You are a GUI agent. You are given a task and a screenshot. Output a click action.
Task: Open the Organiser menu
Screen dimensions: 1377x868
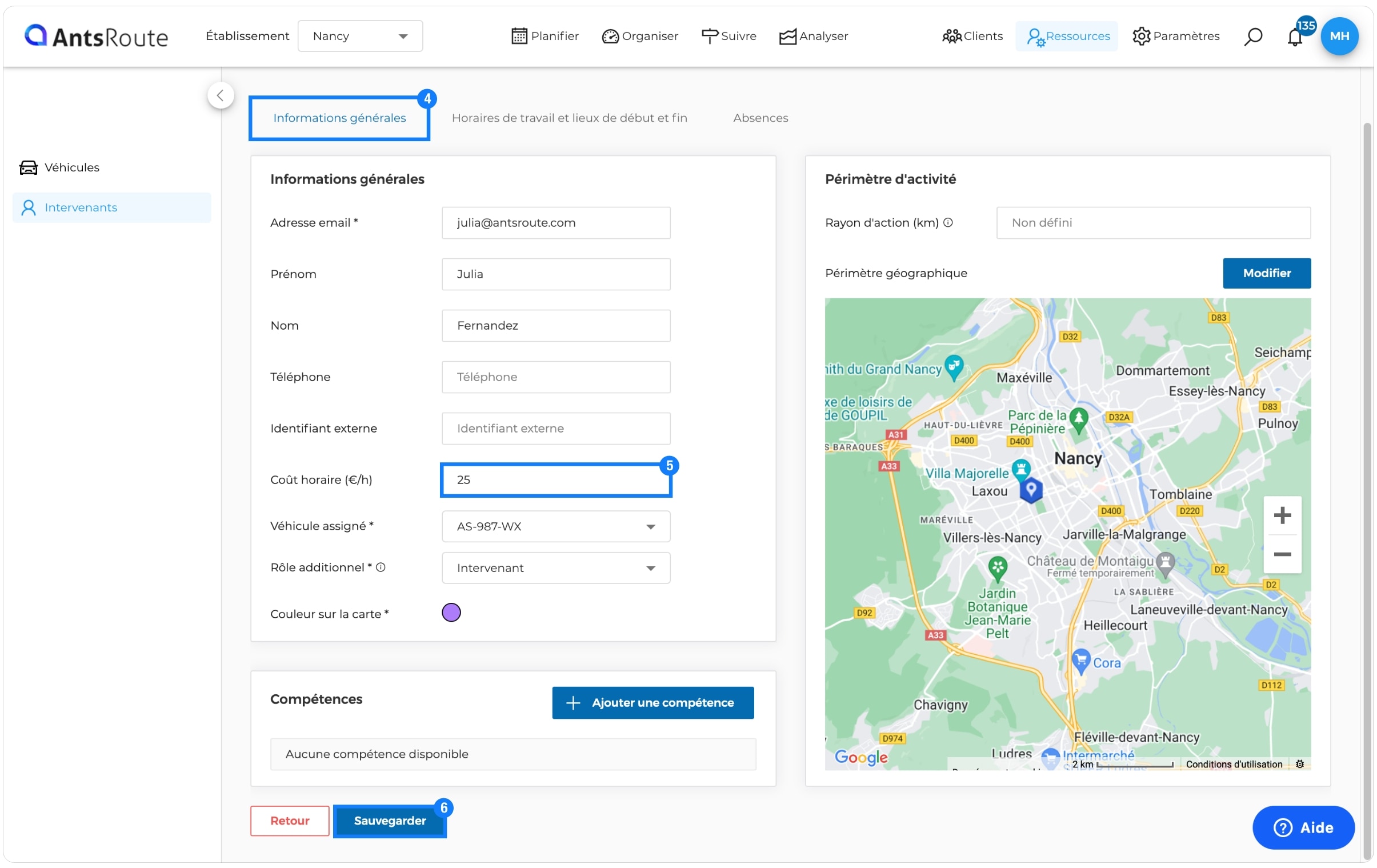[x=639, y=36]
